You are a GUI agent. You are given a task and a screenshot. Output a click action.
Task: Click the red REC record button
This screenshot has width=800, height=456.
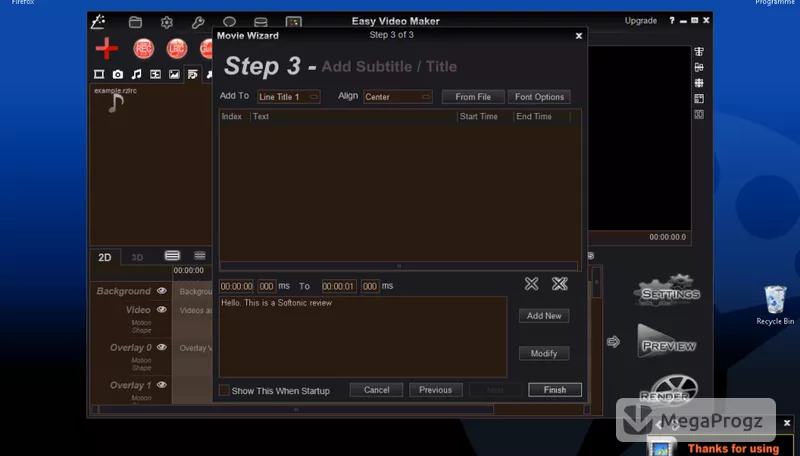tap(143, 48)
